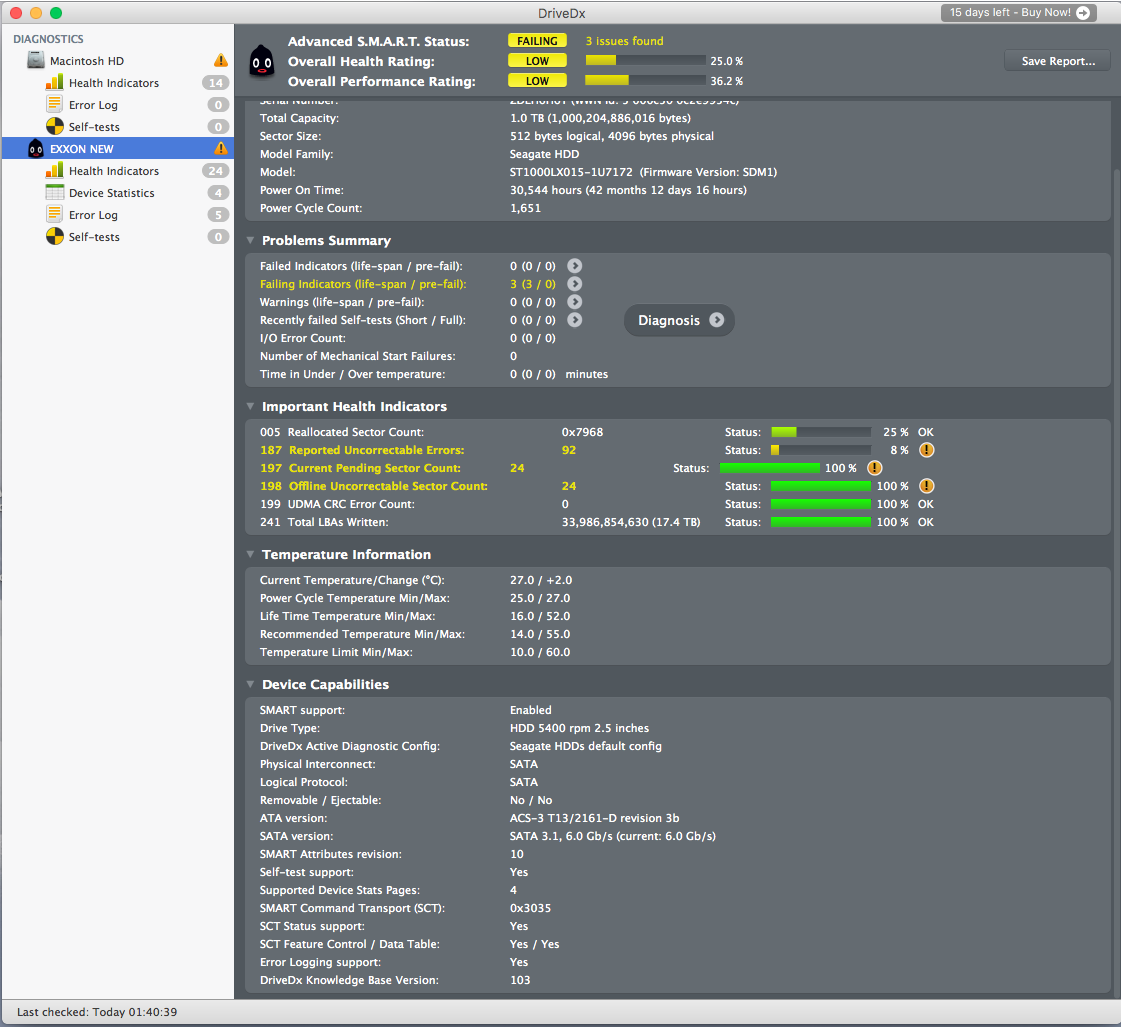
Task: Open Error Log under Macintosh HD
Action: [93, 105]
